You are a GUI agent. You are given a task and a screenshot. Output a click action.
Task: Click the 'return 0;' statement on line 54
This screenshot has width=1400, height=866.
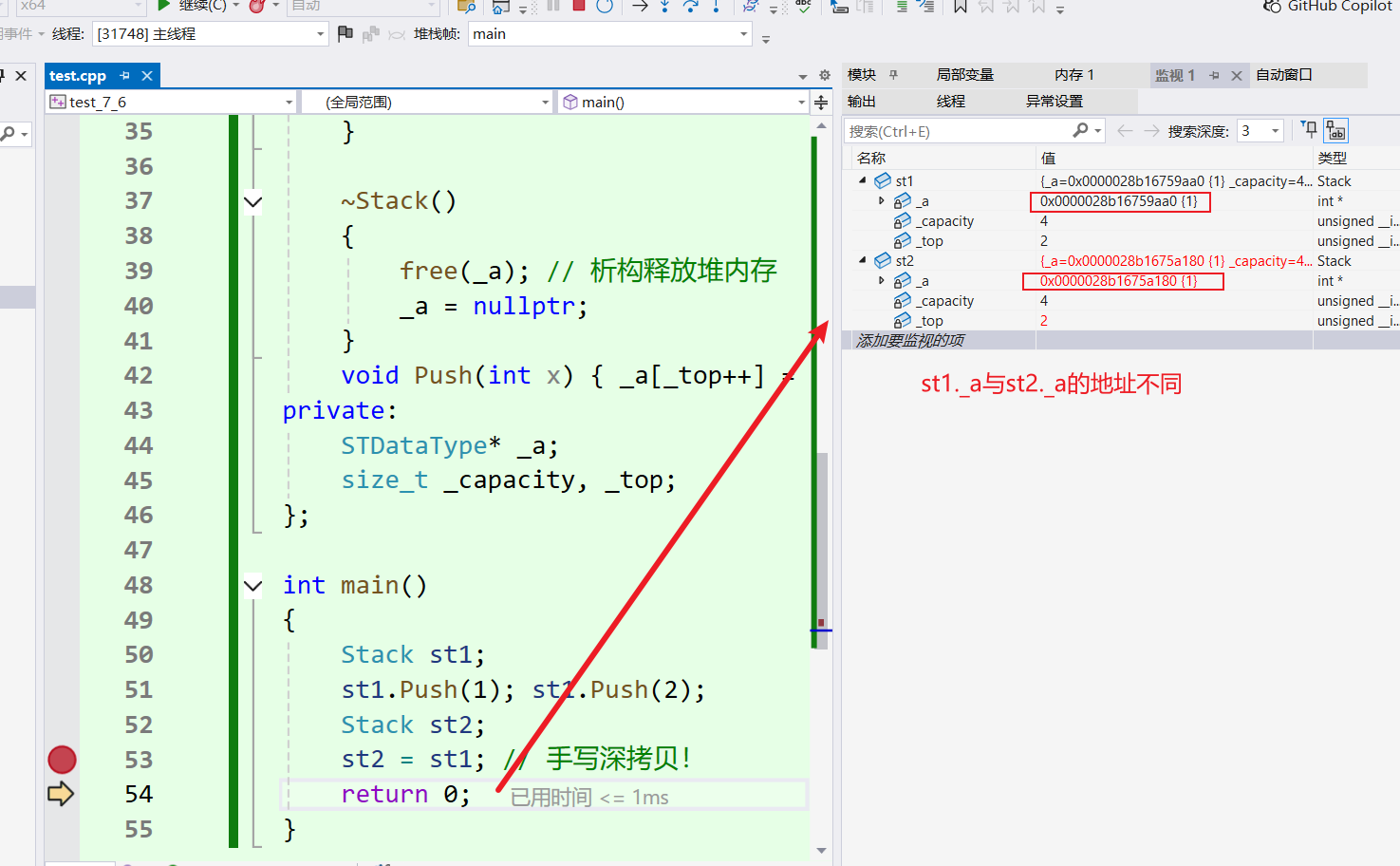(x=405, y=794)
